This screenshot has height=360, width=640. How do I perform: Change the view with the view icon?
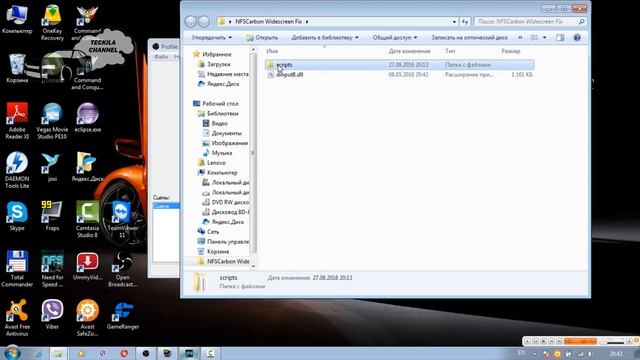coord(534,38)
